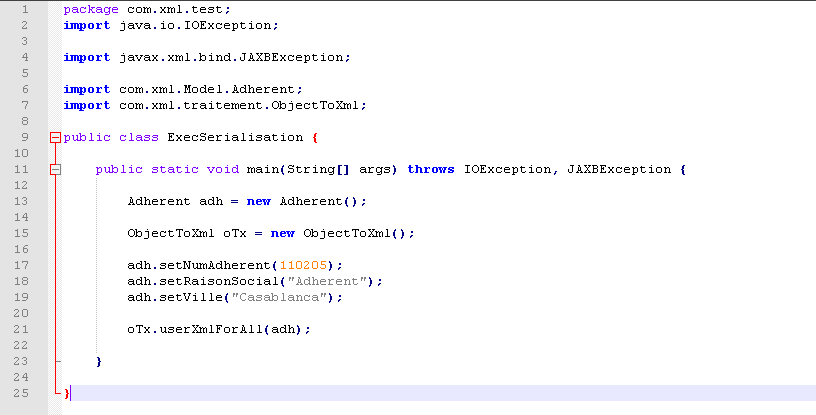The height and width of the screenshot is (415, 816).
Task: Collapse the ExecSerialisation class fold marker
Action: pos(55,137)
